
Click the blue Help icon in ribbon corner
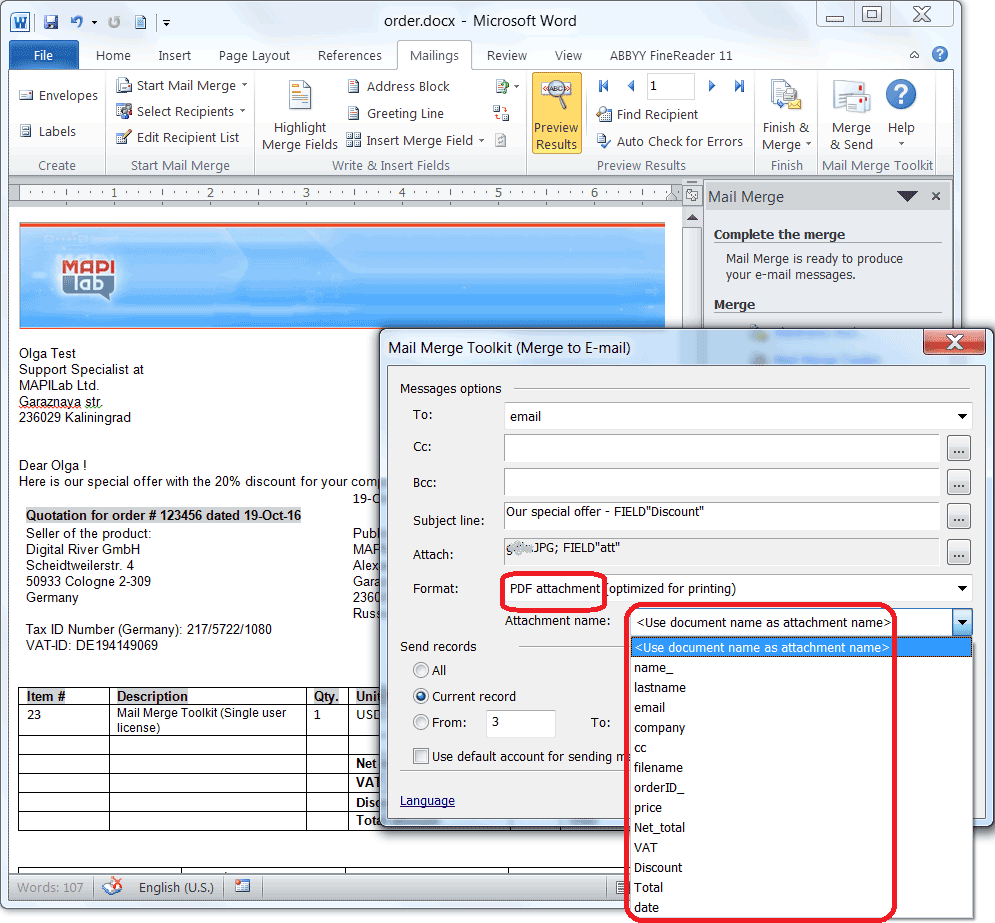[940, 55]
